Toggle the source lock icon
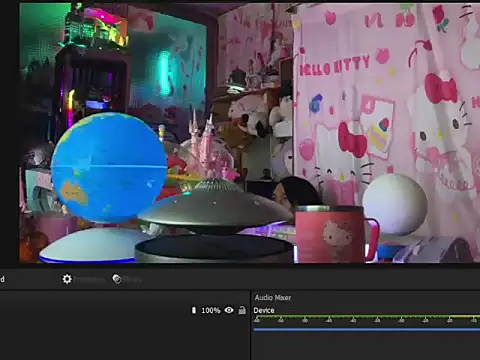480x360 pixels. [242, 310]
